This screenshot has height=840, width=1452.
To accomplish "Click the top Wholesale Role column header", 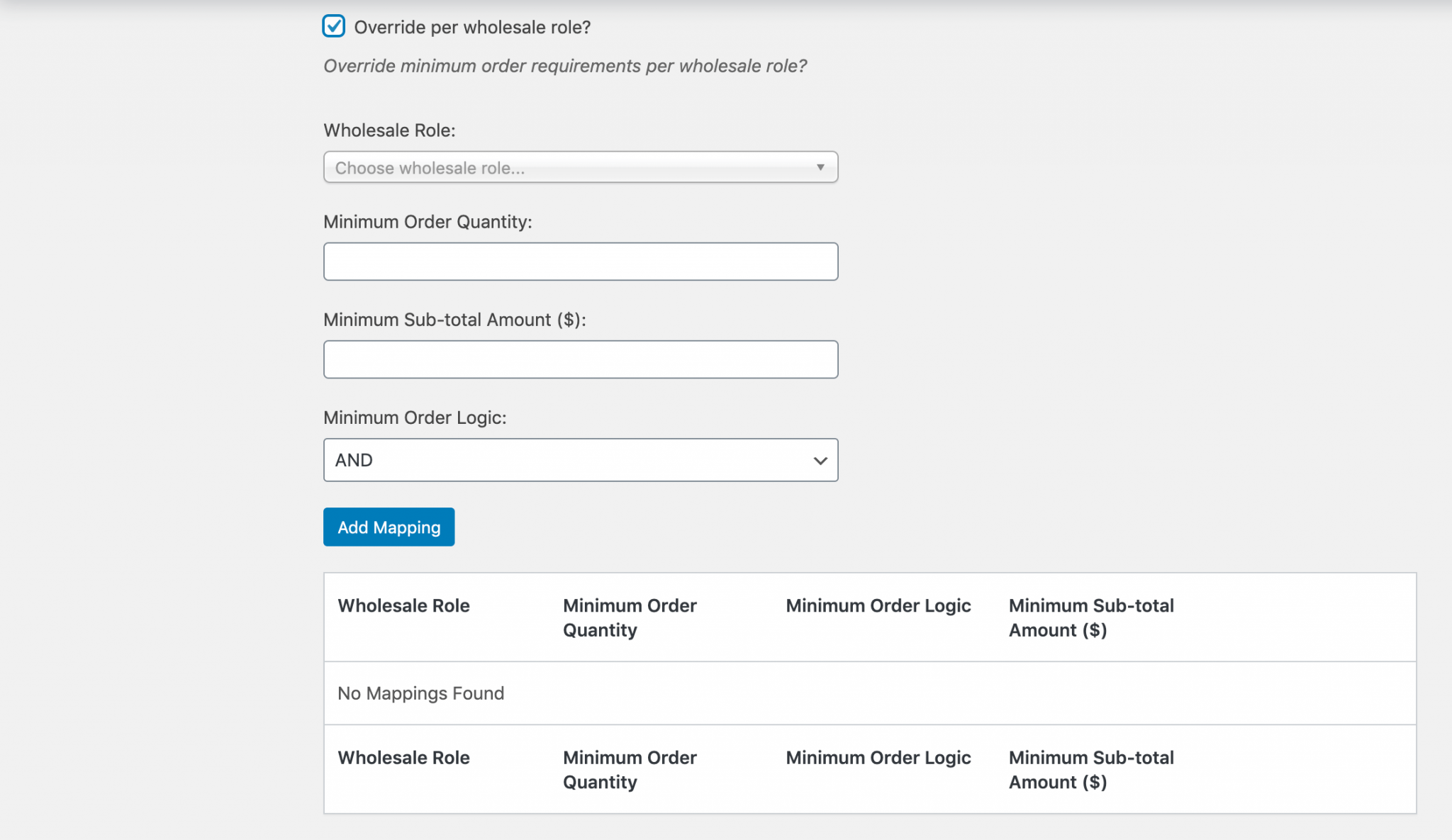I will click(x=403, y=605).
